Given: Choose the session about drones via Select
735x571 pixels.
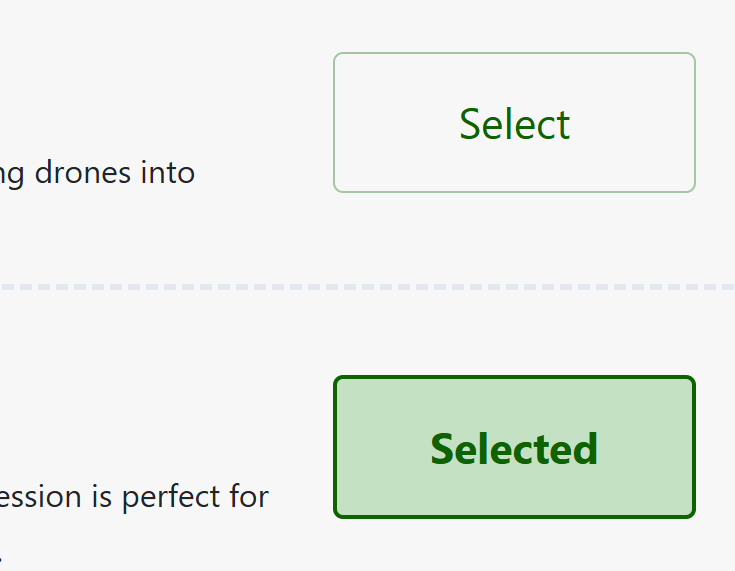Looking at the screenshot, I should (514, 123).
